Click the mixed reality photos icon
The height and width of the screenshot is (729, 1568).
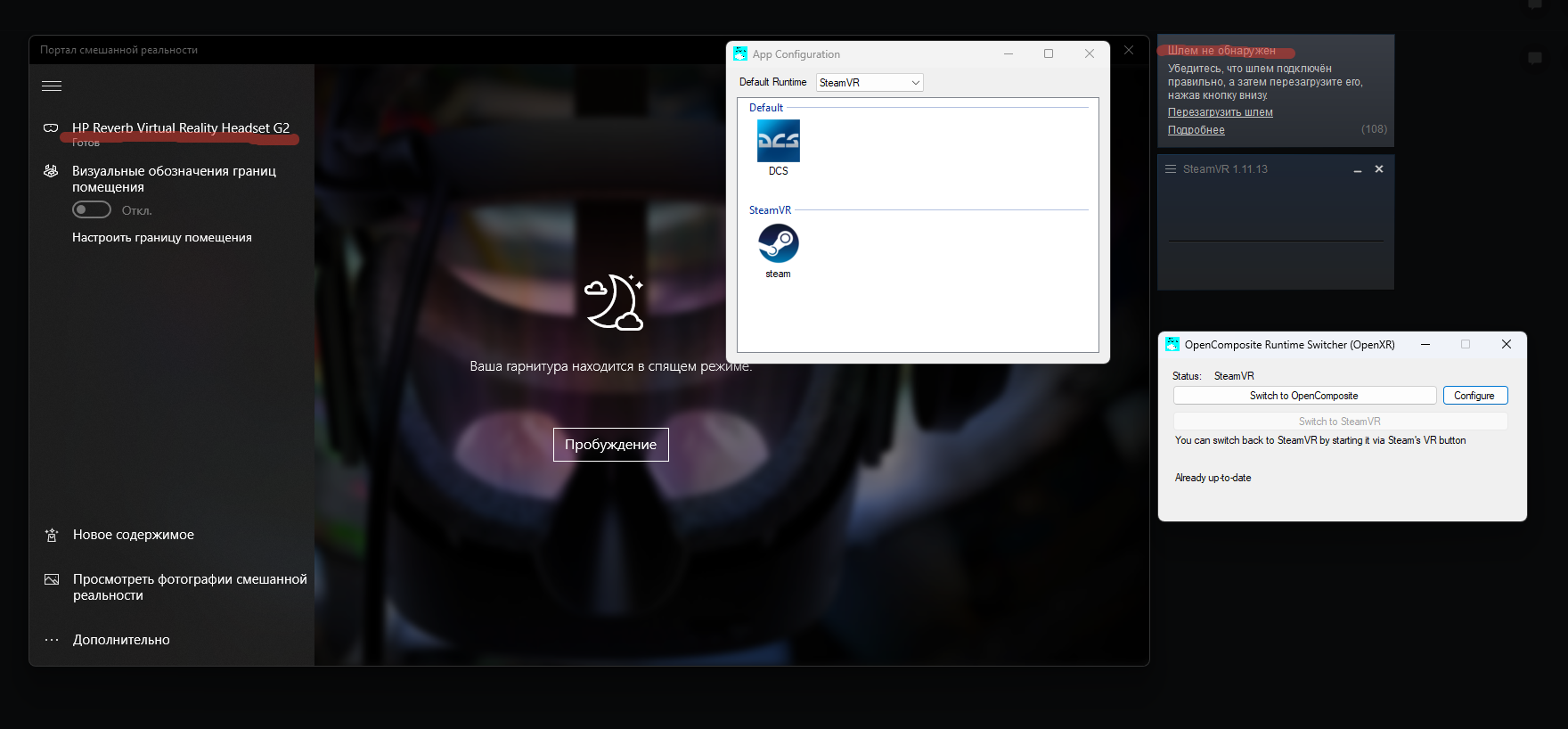pos(52,579)
